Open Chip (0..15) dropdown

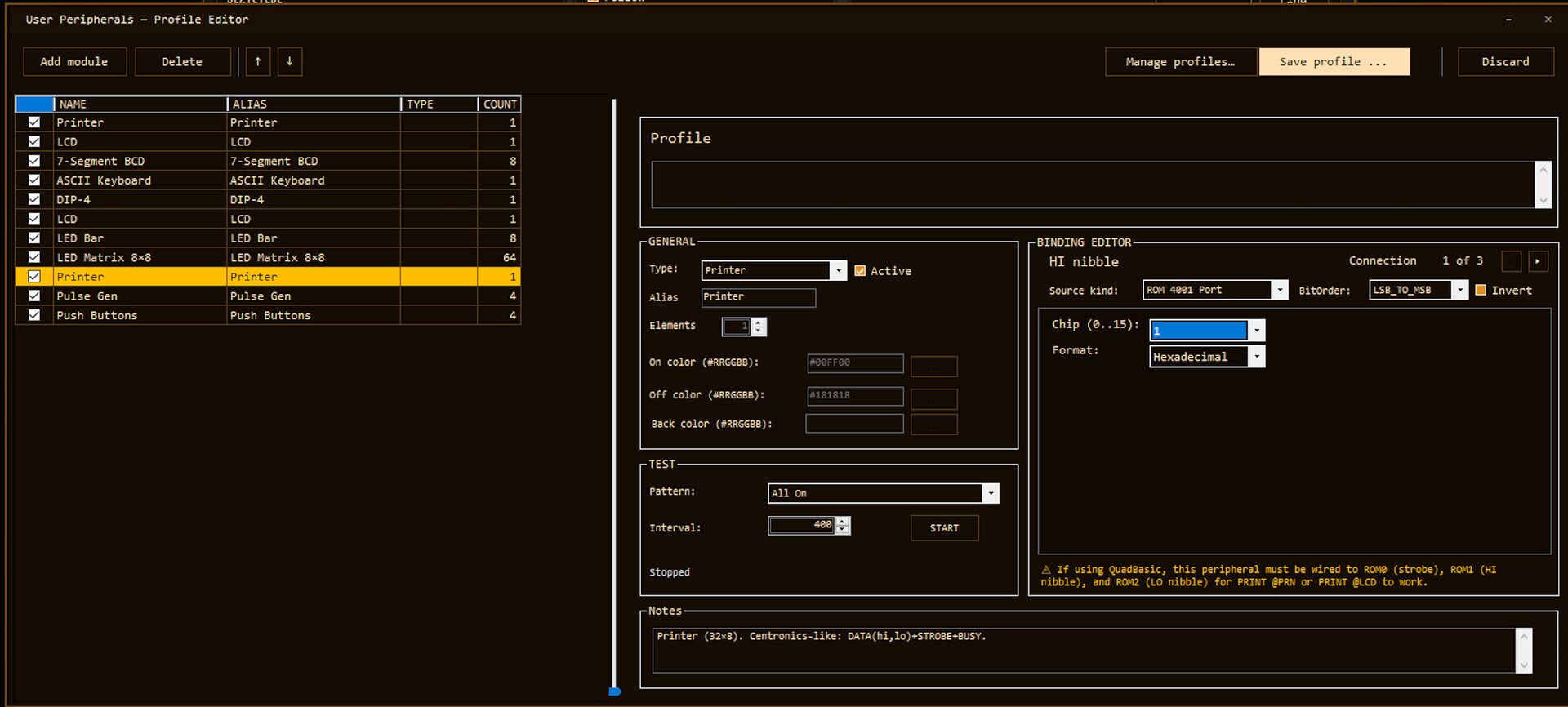click(x=1207, y=330)
